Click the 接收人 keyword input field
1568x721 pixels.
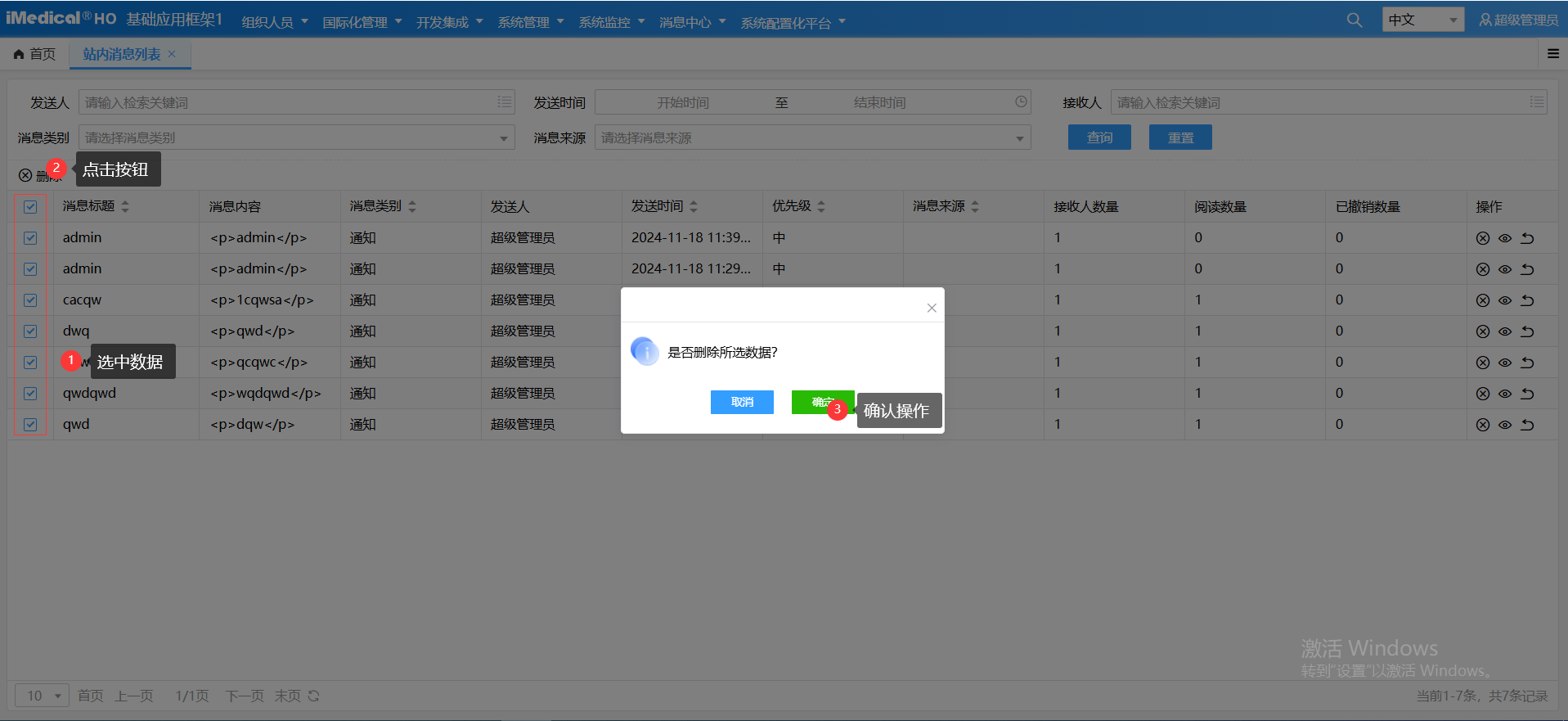click(x=1329, y=102)
